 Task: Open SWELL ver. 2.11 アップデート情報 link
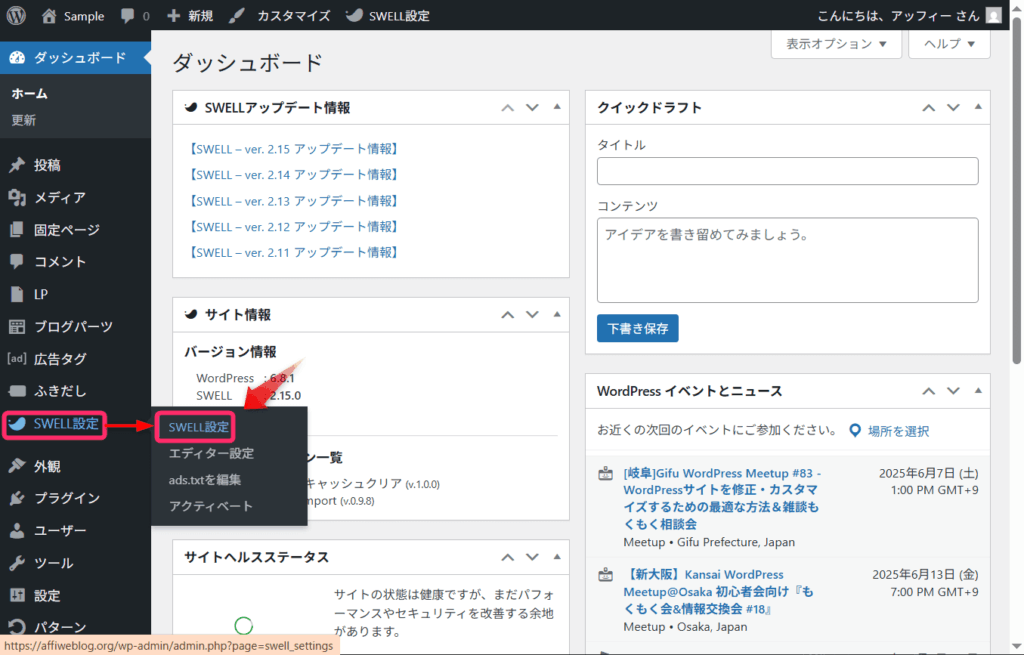pos(293,253)
